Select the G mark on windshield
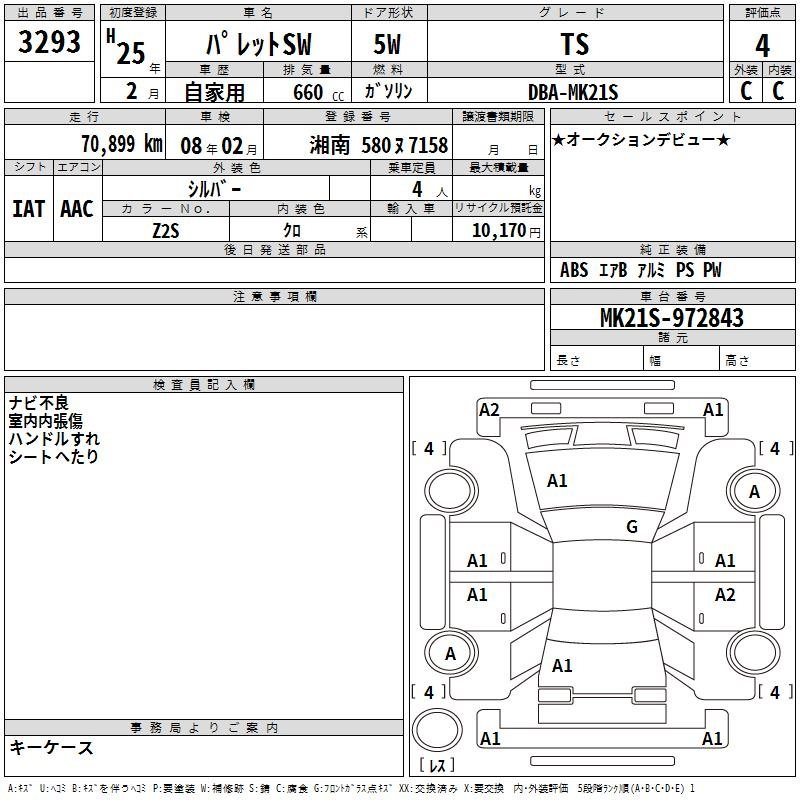Screen dimensions: 800x800 click(632, 526)
